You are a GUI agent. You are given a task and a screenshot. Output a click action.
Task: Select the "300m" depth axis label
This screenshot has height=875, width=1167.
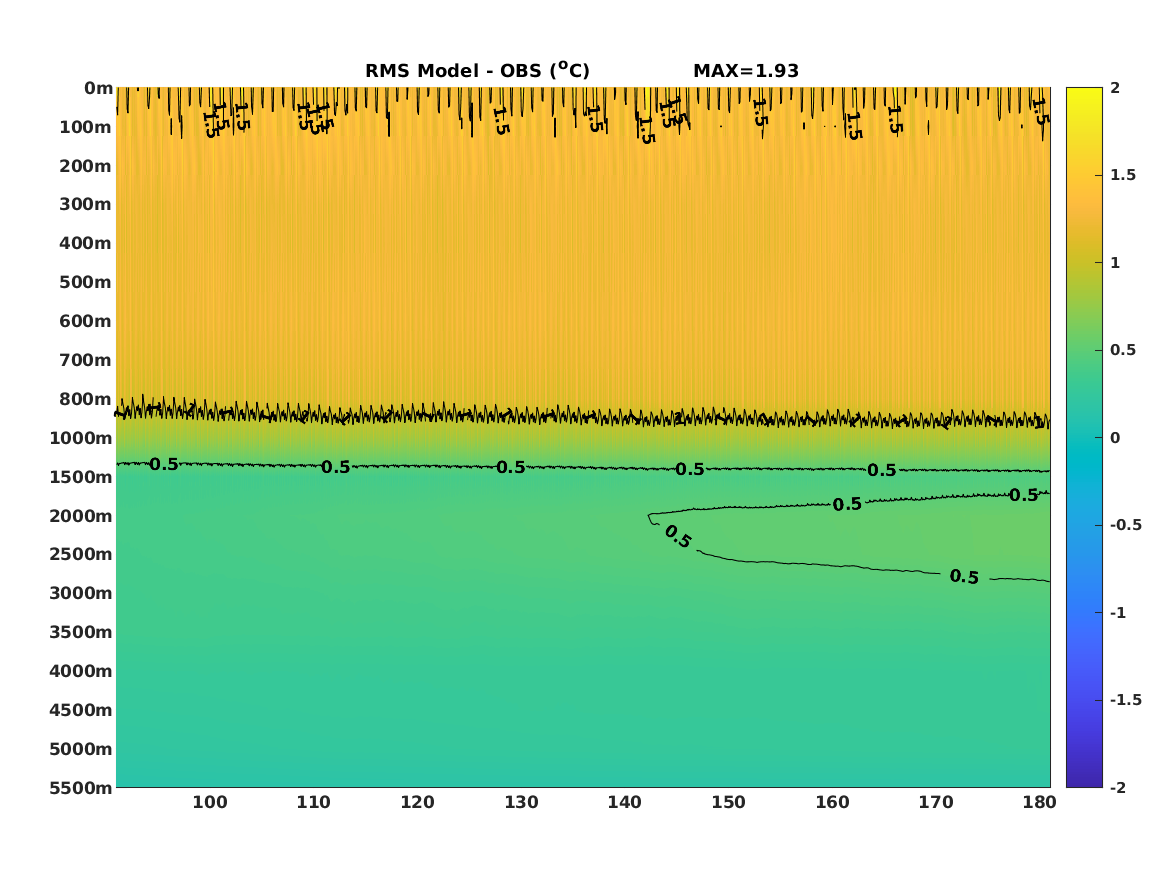coord(86,204)
